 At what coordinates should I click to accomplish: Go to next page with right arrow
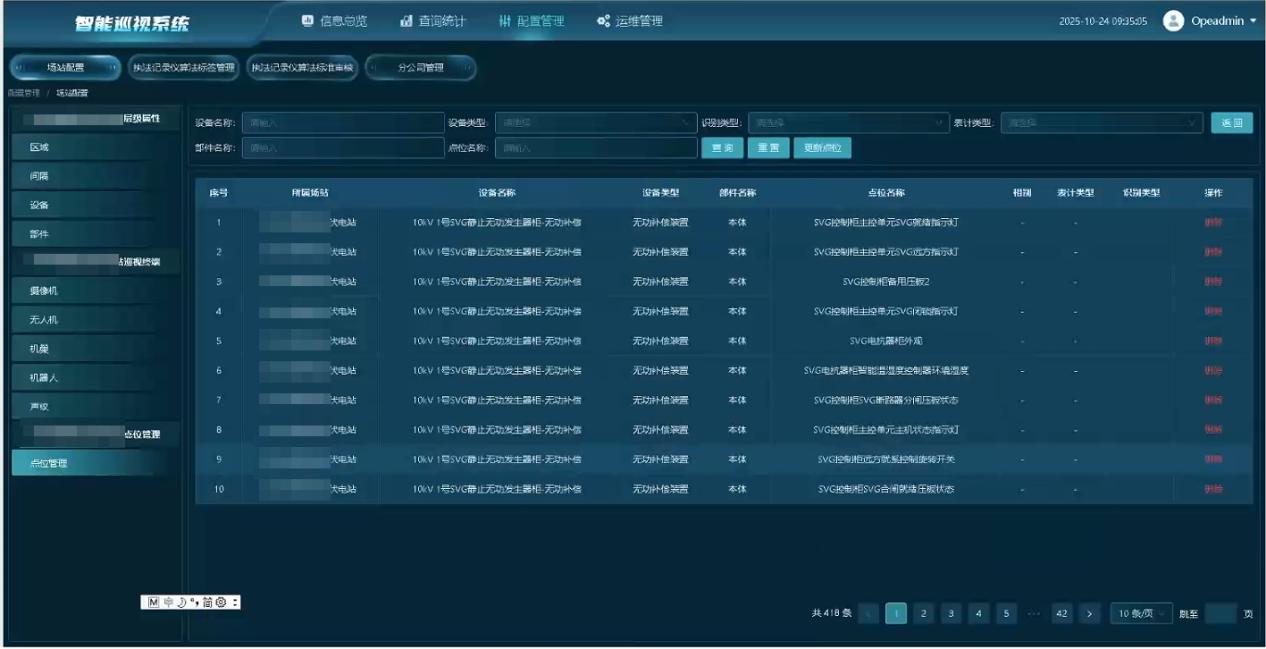click(1090, 614)
